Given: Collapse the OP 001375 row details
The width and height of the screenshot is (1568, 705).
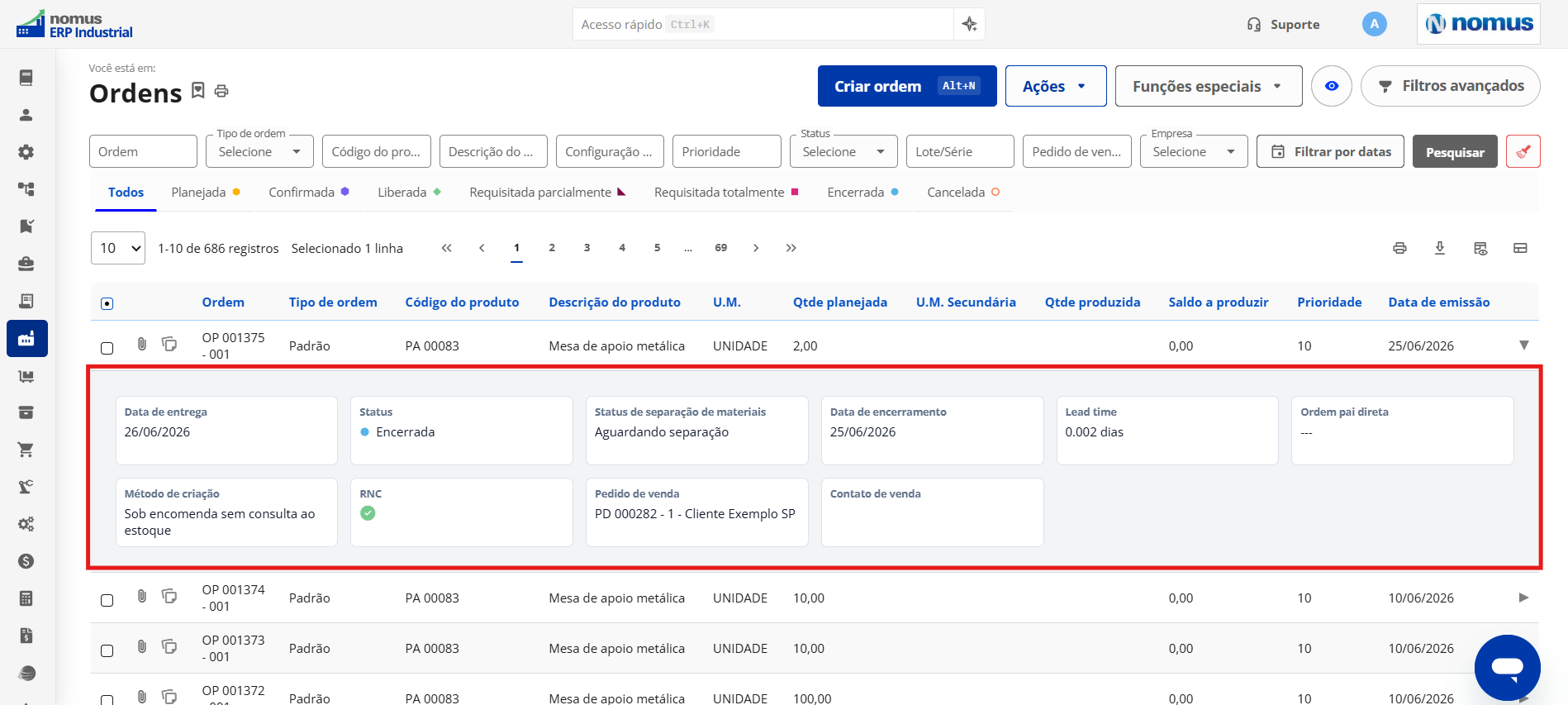Looking at the screenshot, I should (x=1523, y=345).
